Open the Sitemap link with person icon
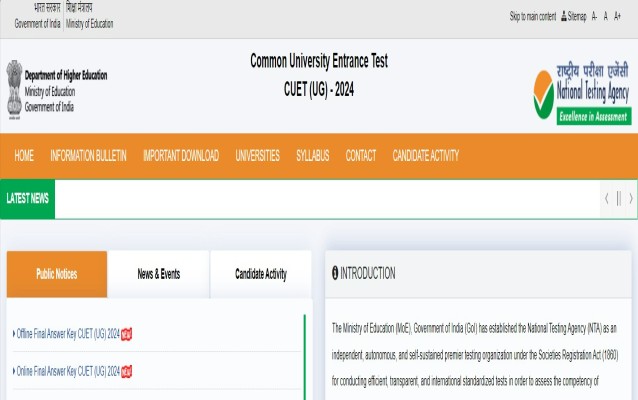The image size is (638, 400). (574, 16)
